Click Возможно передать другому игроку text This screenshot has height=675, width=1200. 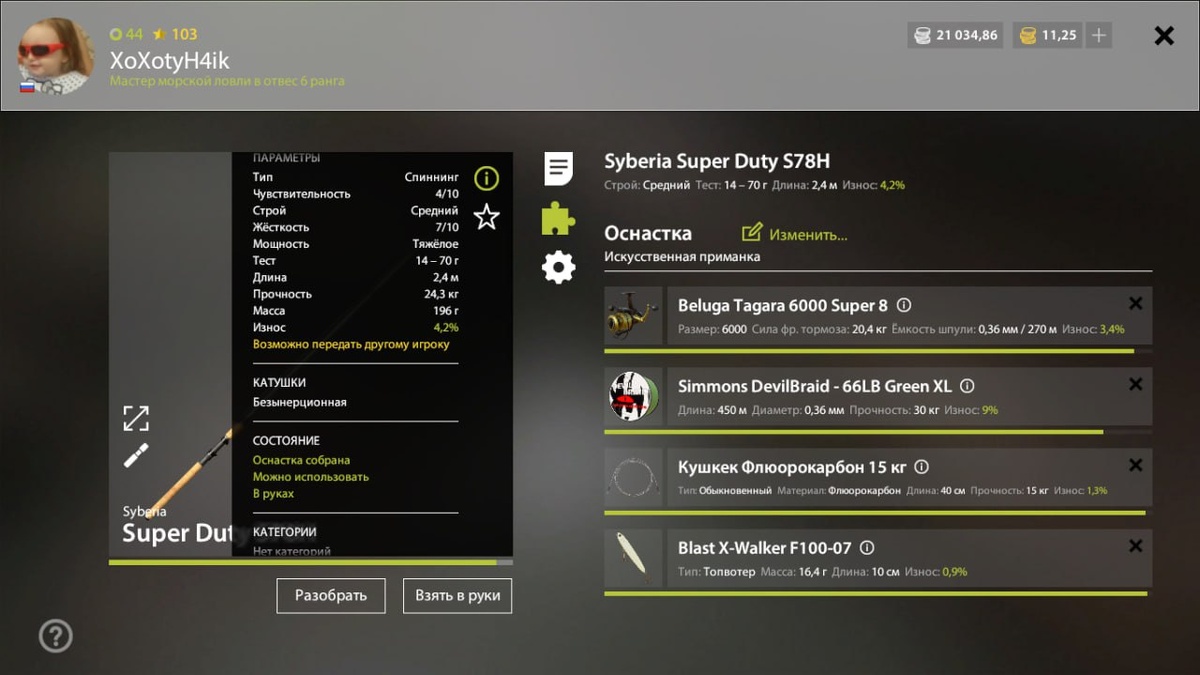351,344
